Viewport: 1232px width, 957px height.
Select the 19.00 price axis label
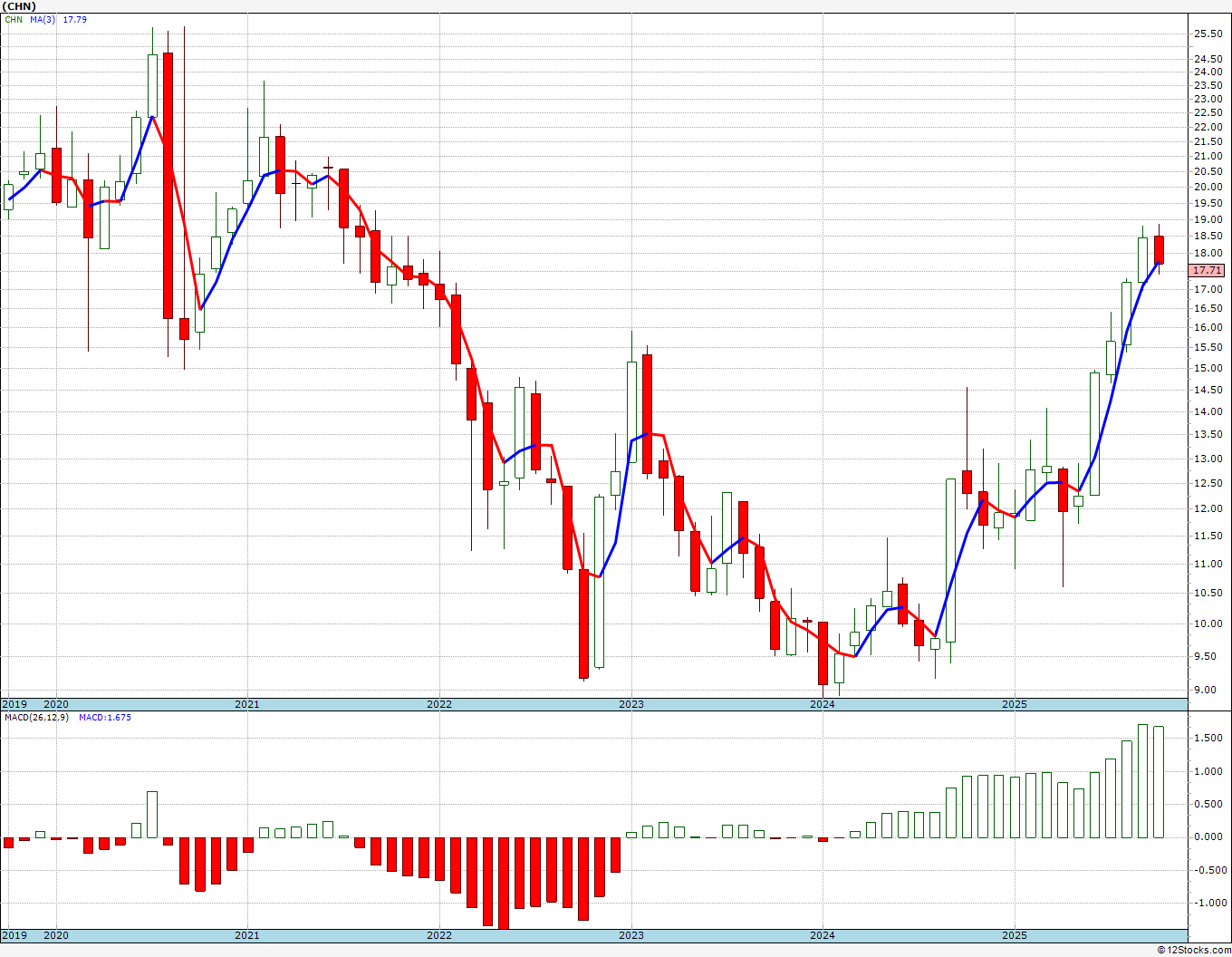coord(1207,220)
